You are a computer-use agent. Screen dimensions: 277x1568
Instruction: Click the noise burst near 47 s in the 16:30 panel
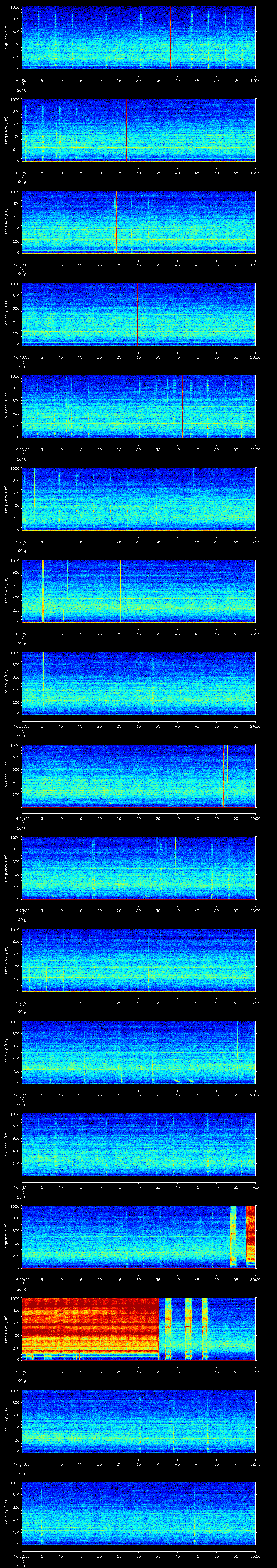[205, 1329]
